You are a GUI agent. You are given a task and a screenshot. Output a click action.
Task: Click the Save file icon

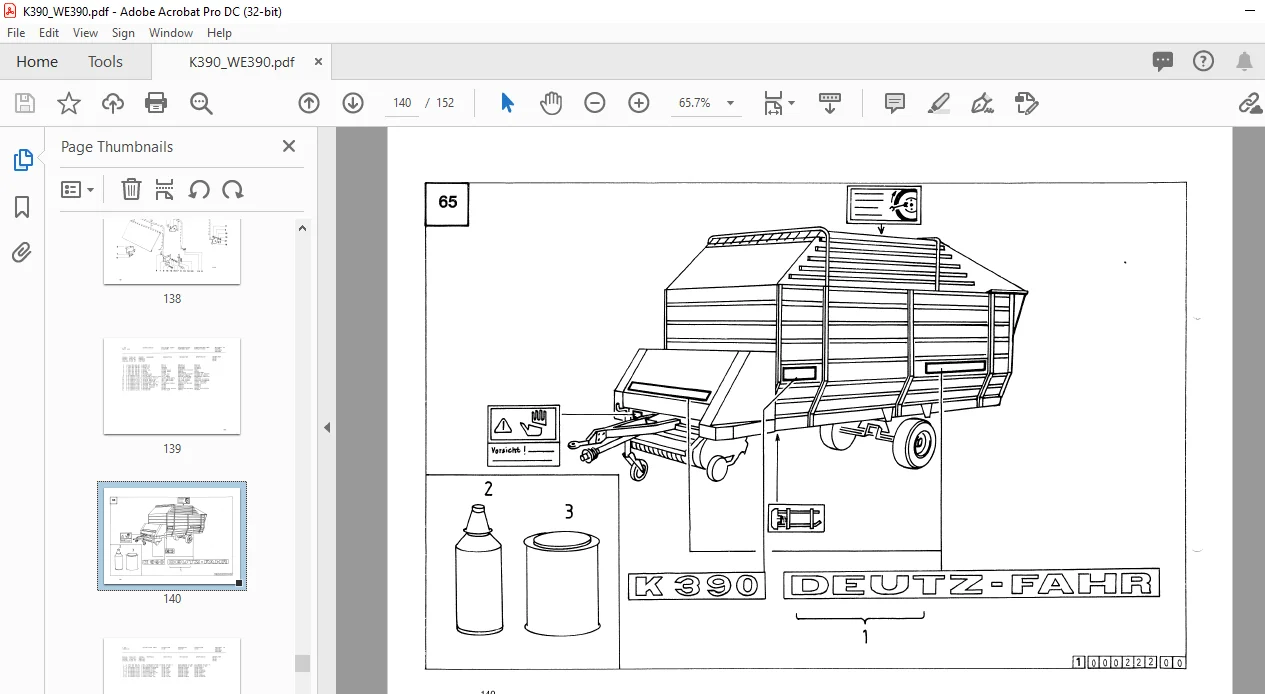[25, 103]
